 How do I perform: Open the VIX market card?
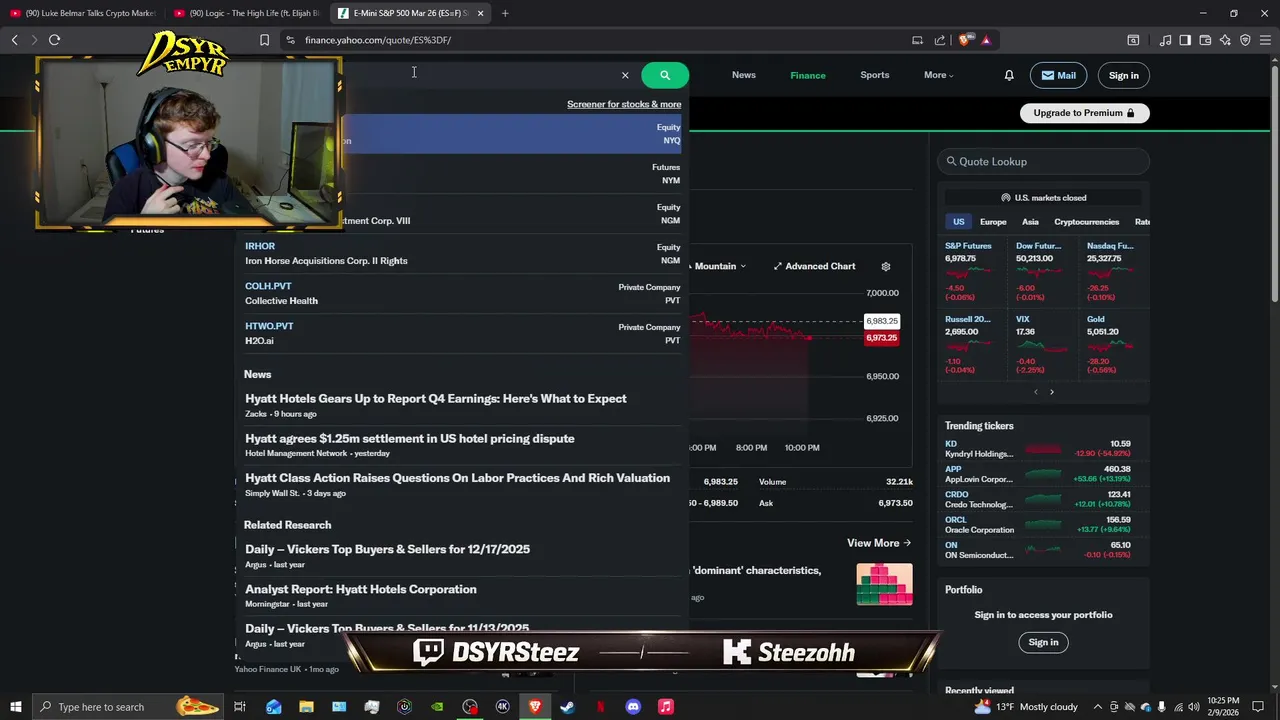pos(1042,343)
